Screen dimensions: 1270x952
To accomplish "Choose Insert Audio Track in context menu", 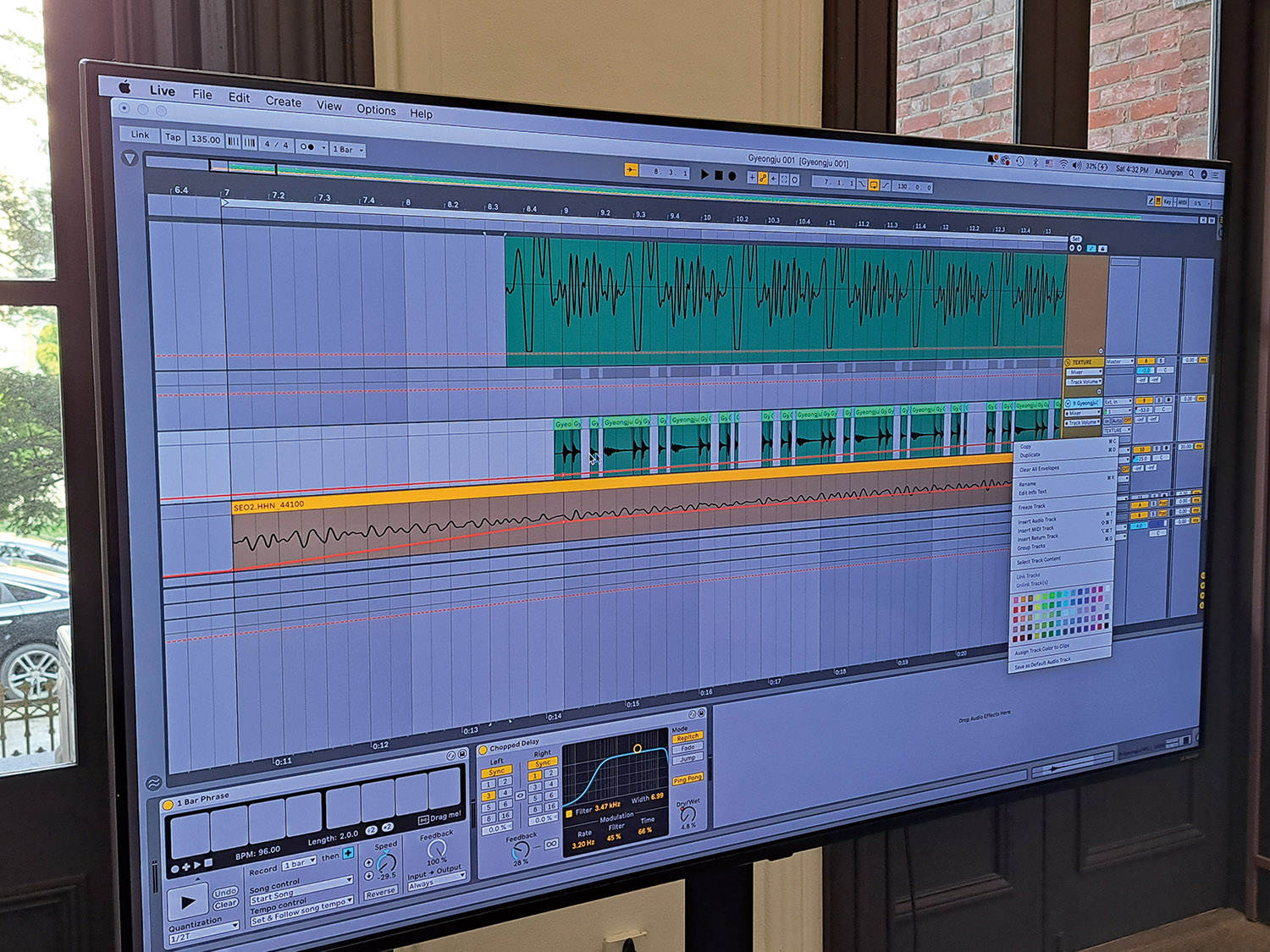I will pos(1037,520).
